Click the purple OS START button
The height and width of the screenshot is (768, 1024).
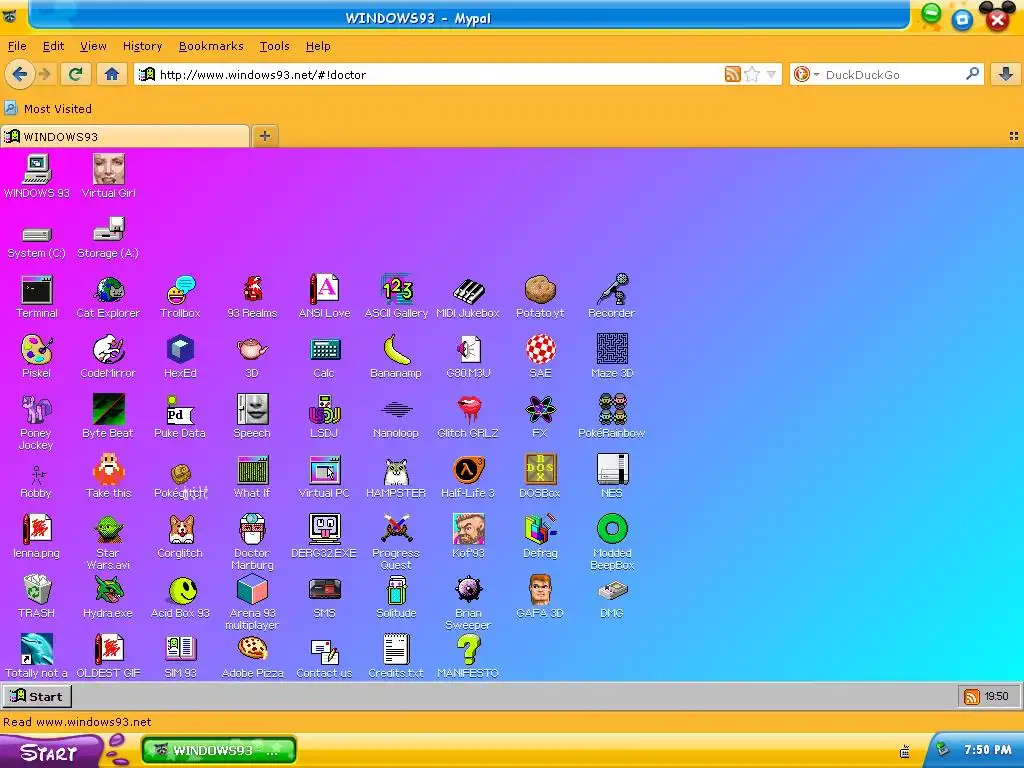tap(50, 752)
